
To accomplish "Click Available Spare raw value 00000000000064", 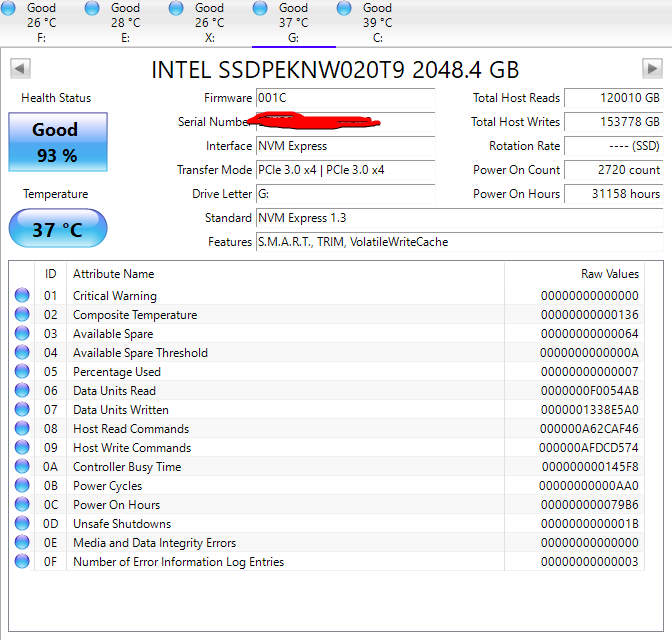I will pyautogui.click(x=589, y=334).
